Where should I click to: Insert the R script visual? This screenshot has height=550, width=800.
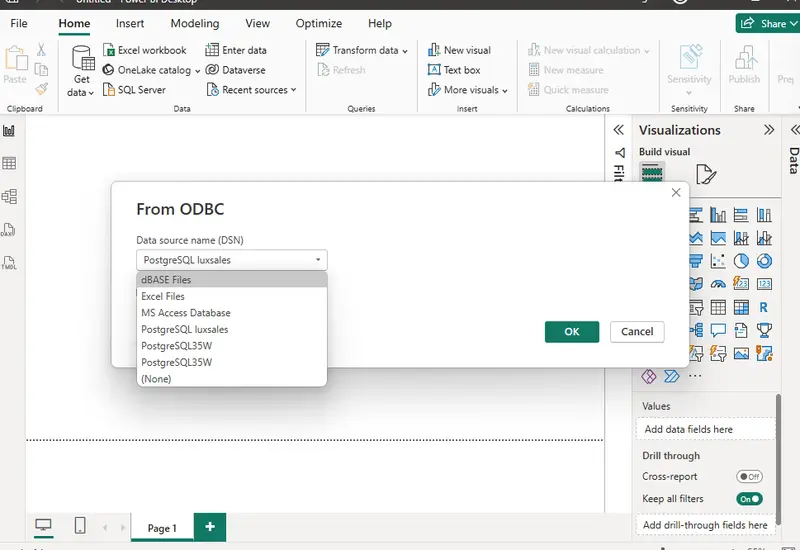pos(764,307)
